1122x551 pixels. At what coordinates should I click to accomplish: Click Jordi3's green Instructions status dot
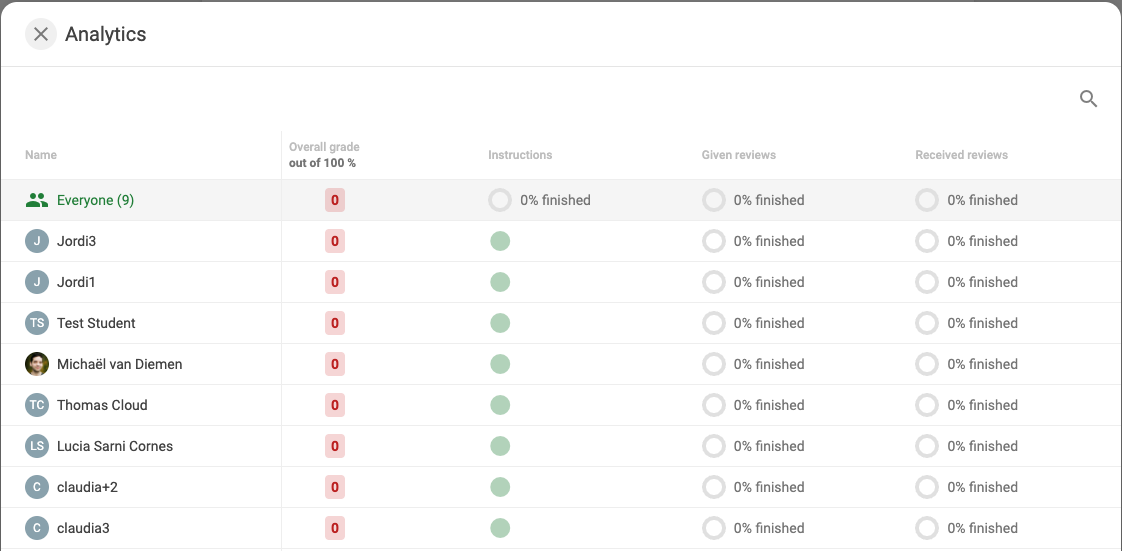click(x=500, y=241)
